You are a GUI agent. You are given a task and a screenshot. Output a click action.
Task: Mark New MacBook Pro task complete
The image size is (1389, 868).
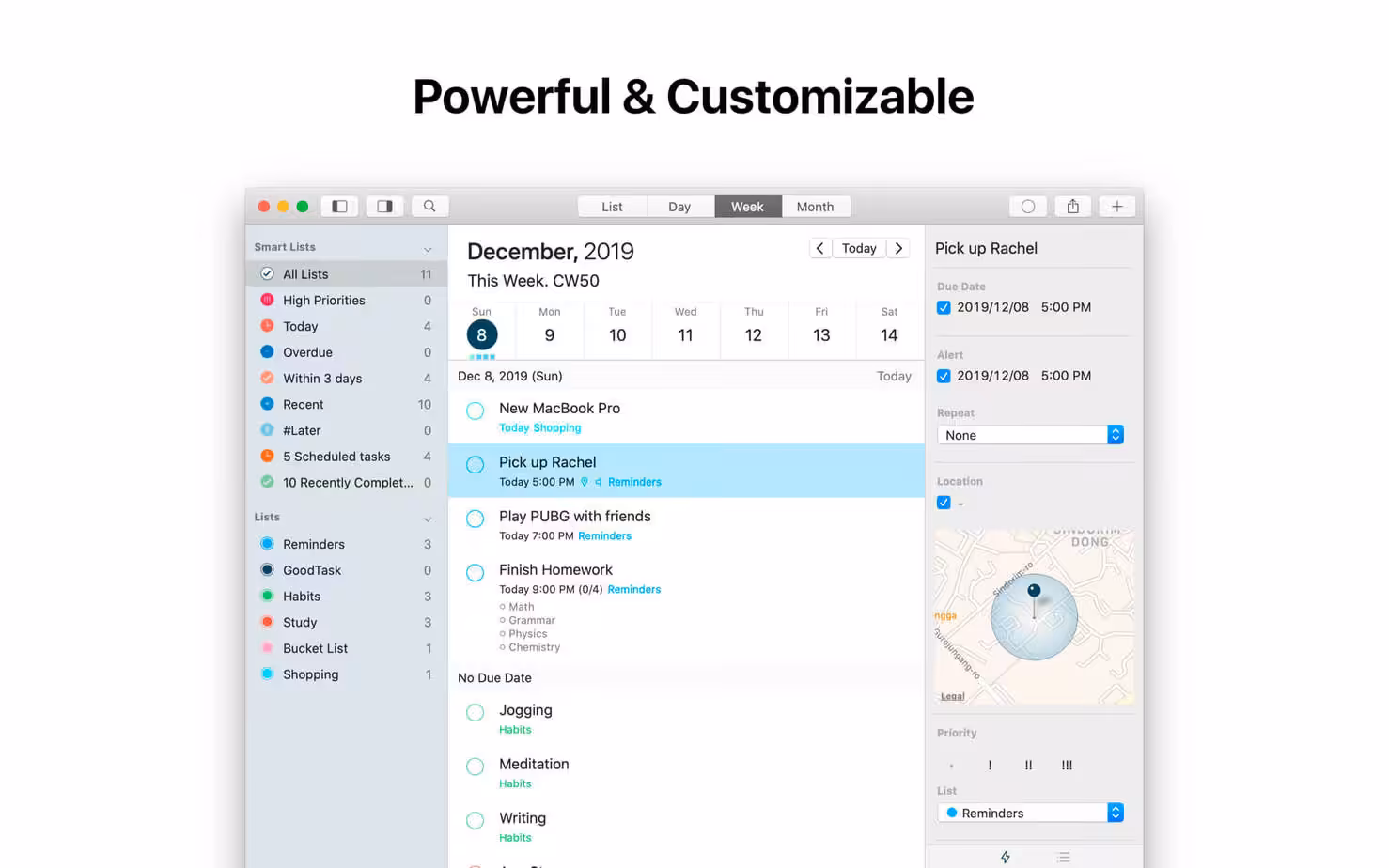click(x=476, y=411)
